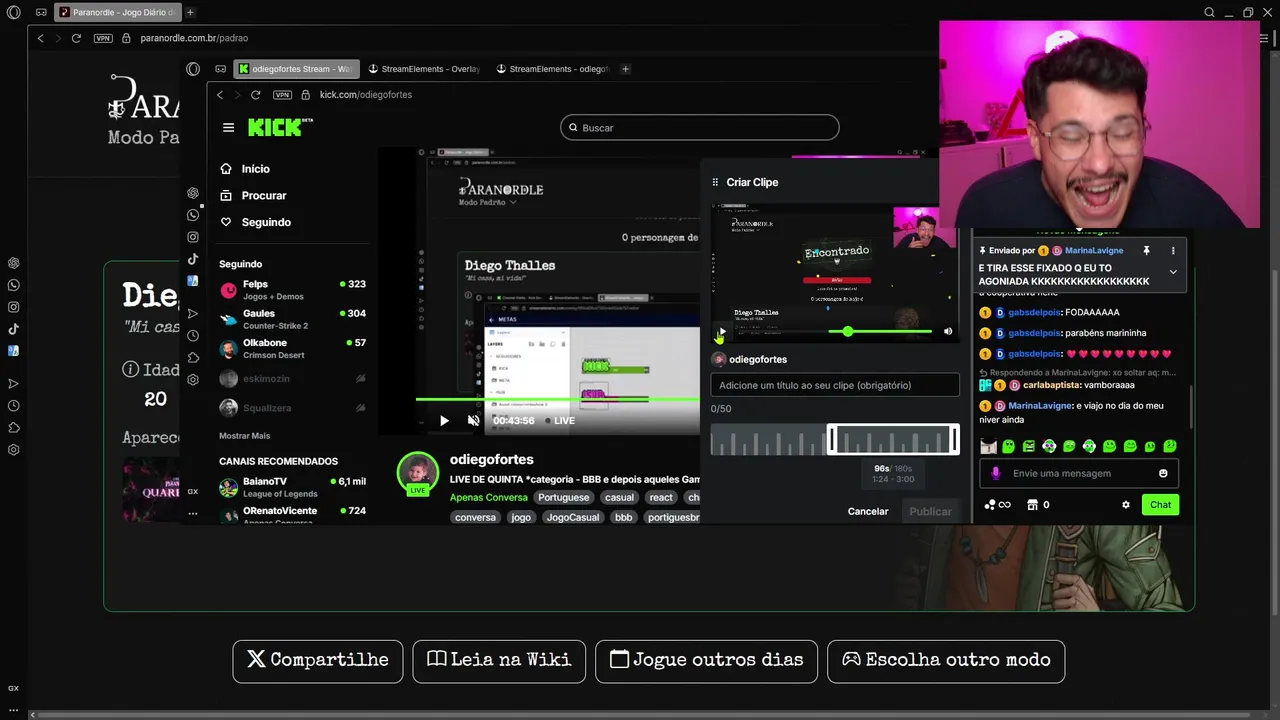The image size is (1280, 720).
Task: Click the Buscar search field
Action: 700,128
